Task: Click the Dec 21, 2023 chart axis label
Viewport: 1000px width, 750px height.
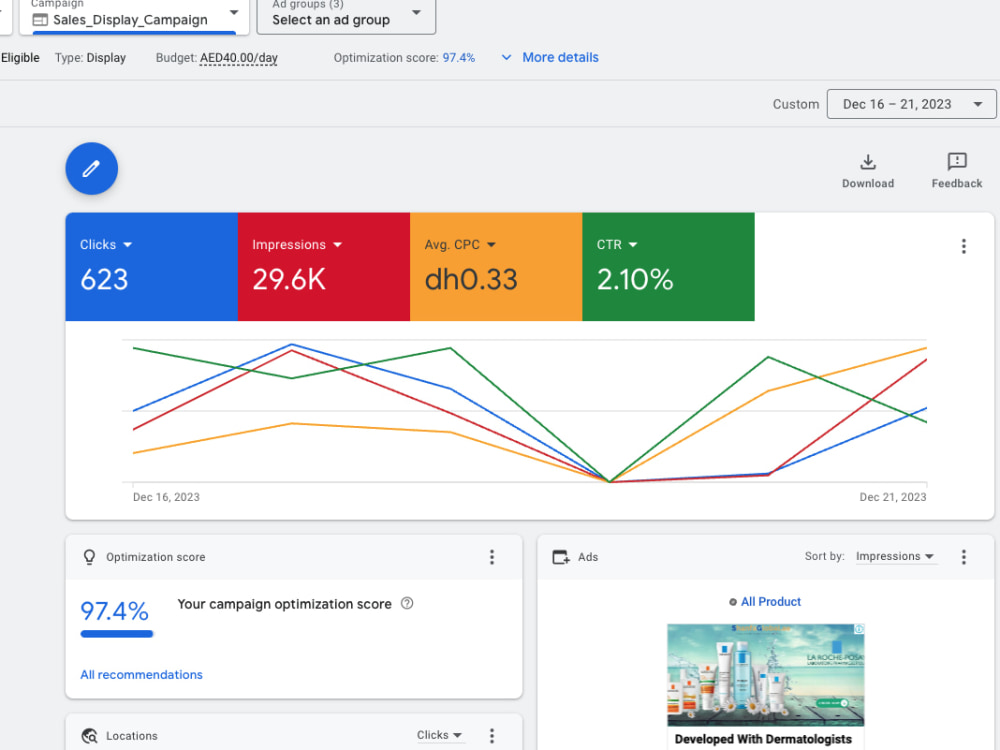Action: pos(892,497)
